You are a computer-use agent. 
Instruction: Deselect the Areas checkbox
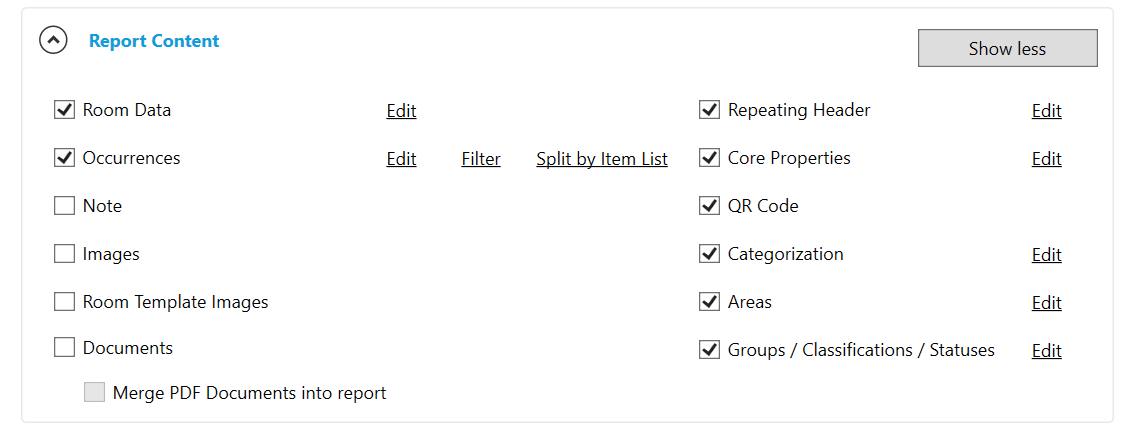(x=710, y=302)
